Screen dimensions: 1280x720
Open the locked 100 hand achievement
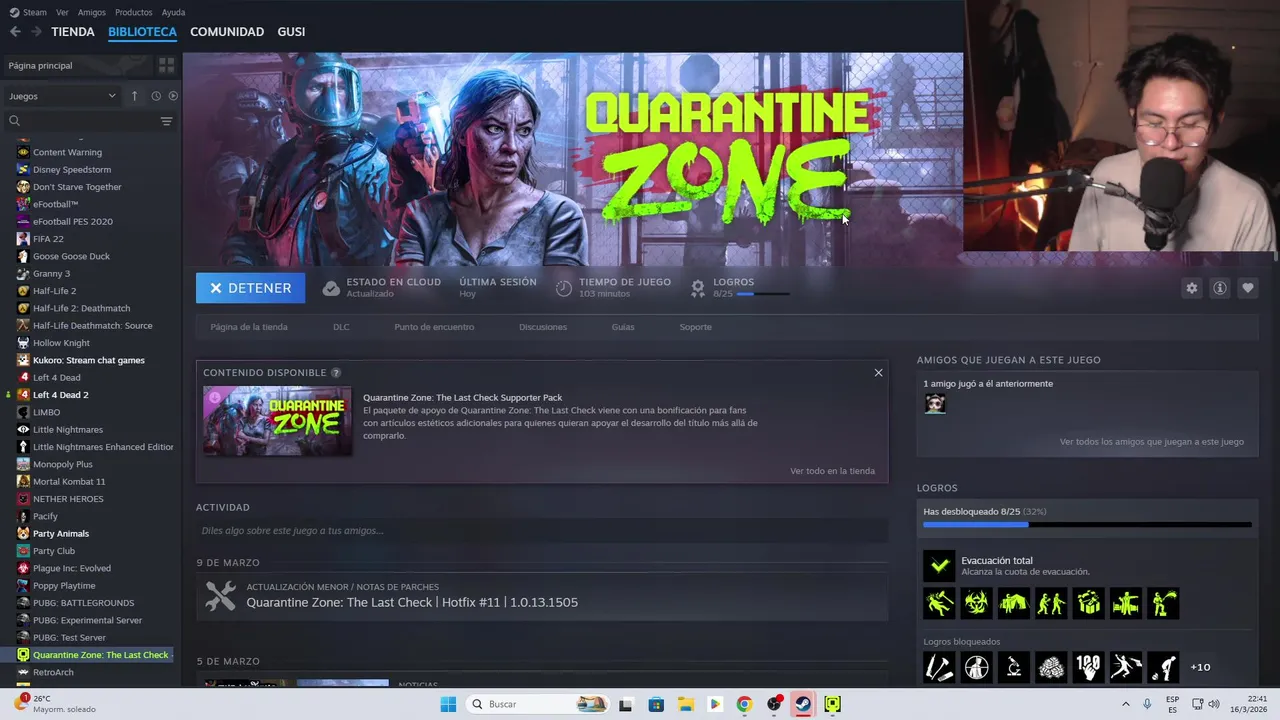point(1088,667)
